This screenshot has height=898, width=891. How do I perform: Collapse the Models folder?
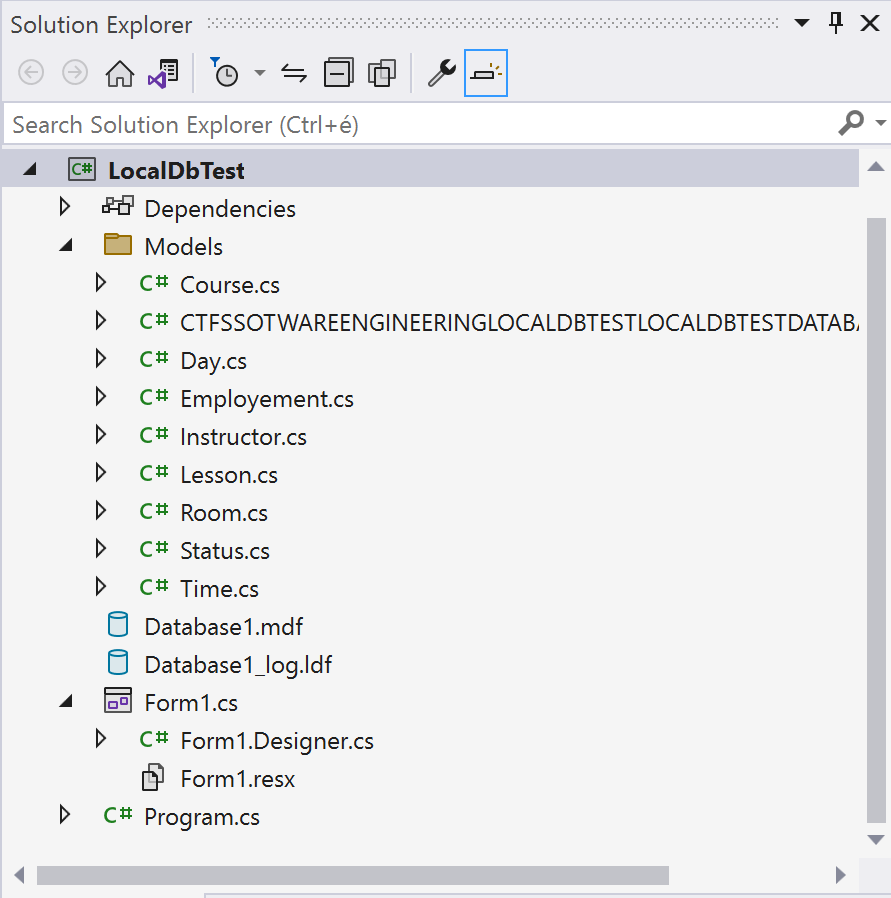[66, 246]
